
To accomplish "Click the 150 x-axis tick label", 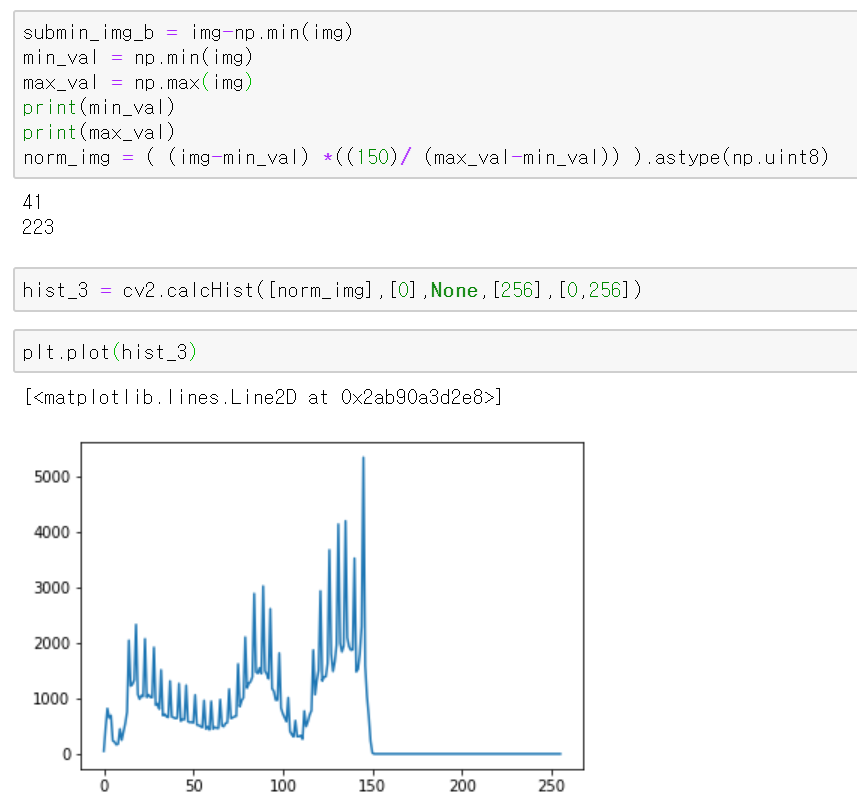I will pyautogui.click(x=372, y=786).
